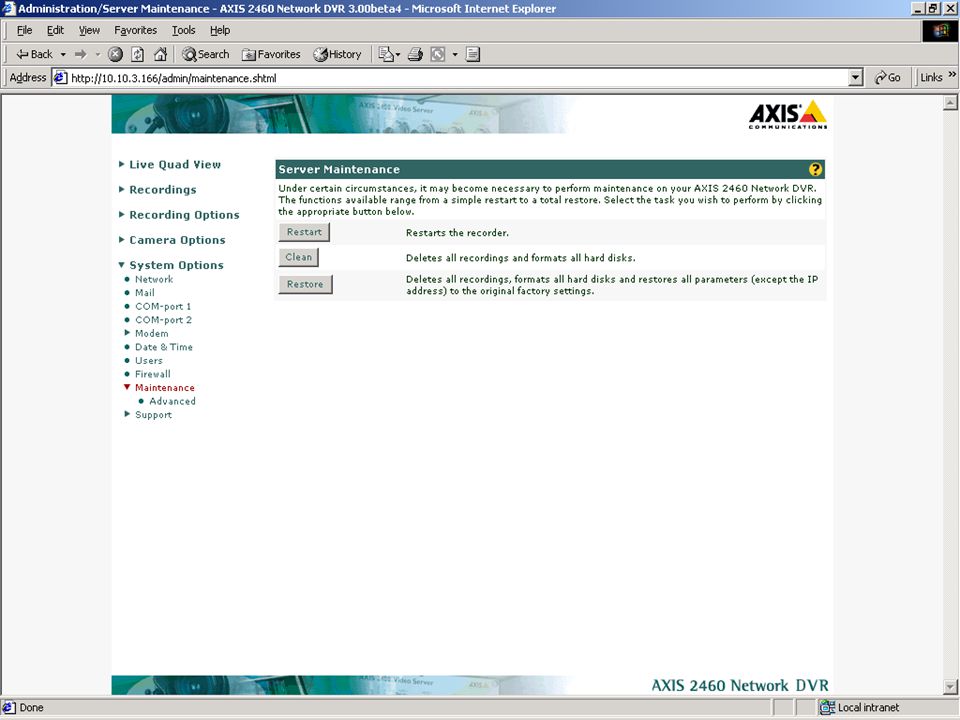Open the Firewall settings link
Screen dimensions: 960x720
152,373
